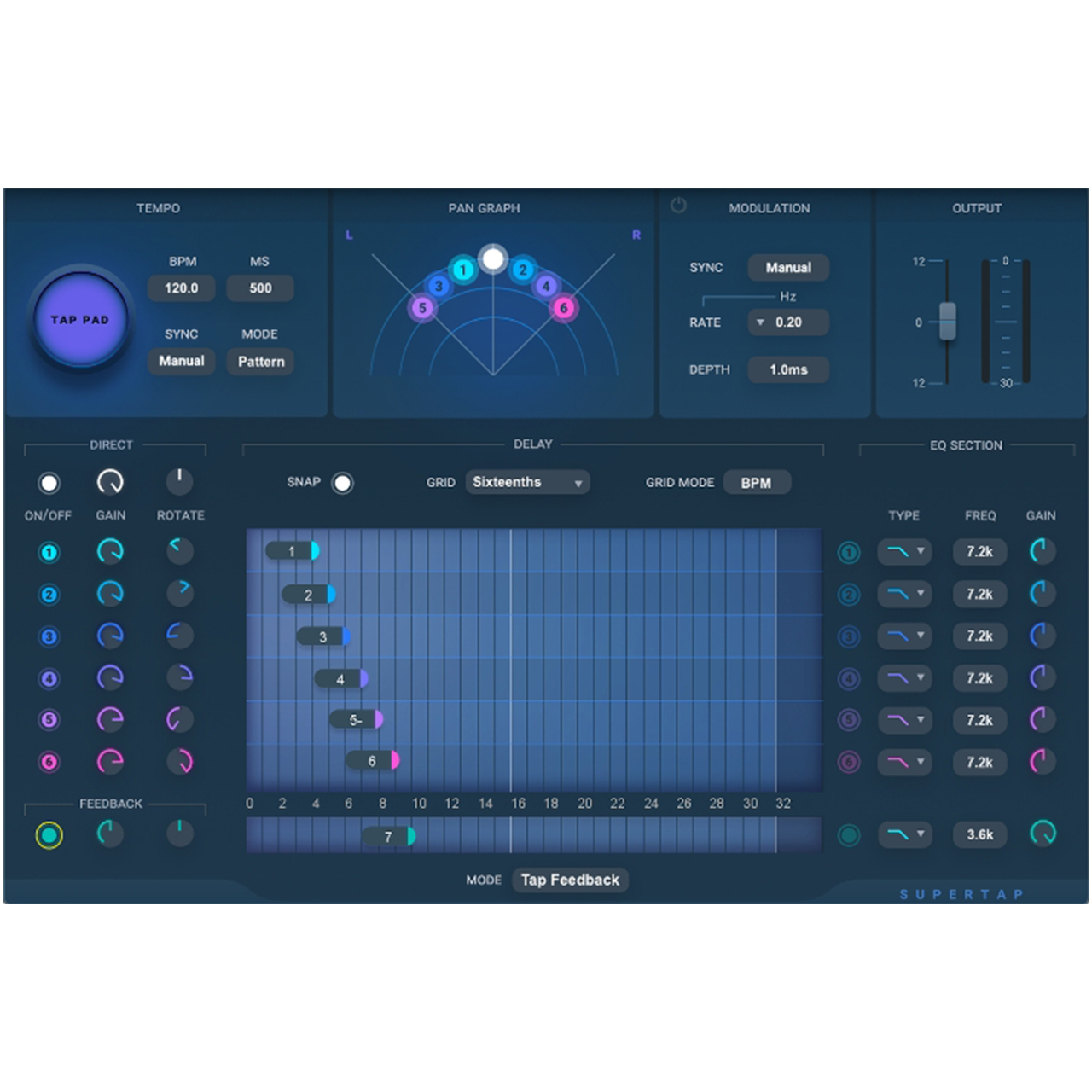Click the pink tap 6 pan node
This screenshot has height=1092, width=1092.
pos(563,307)
